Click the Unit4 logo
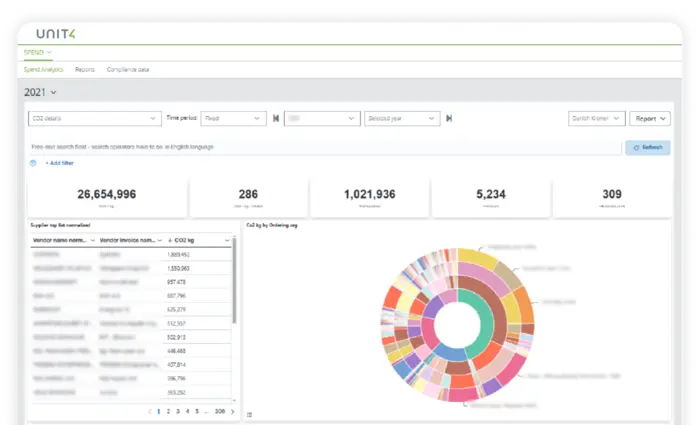Image resolution: width=700 pixels, height=425 pixels. click(56, 34)
